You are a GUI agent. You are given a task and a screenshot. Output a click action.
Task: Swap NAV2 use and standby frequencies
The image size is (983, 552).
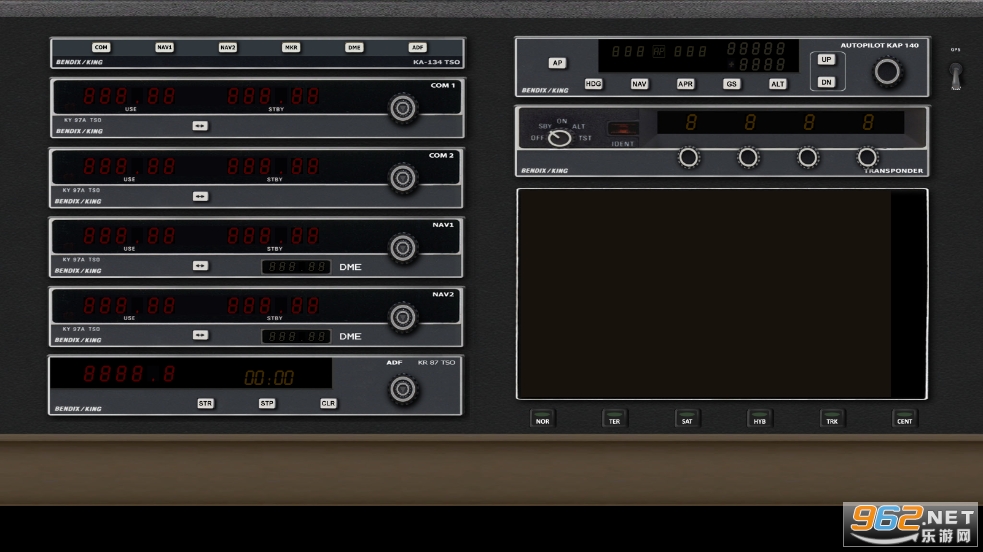pos(200,335)
